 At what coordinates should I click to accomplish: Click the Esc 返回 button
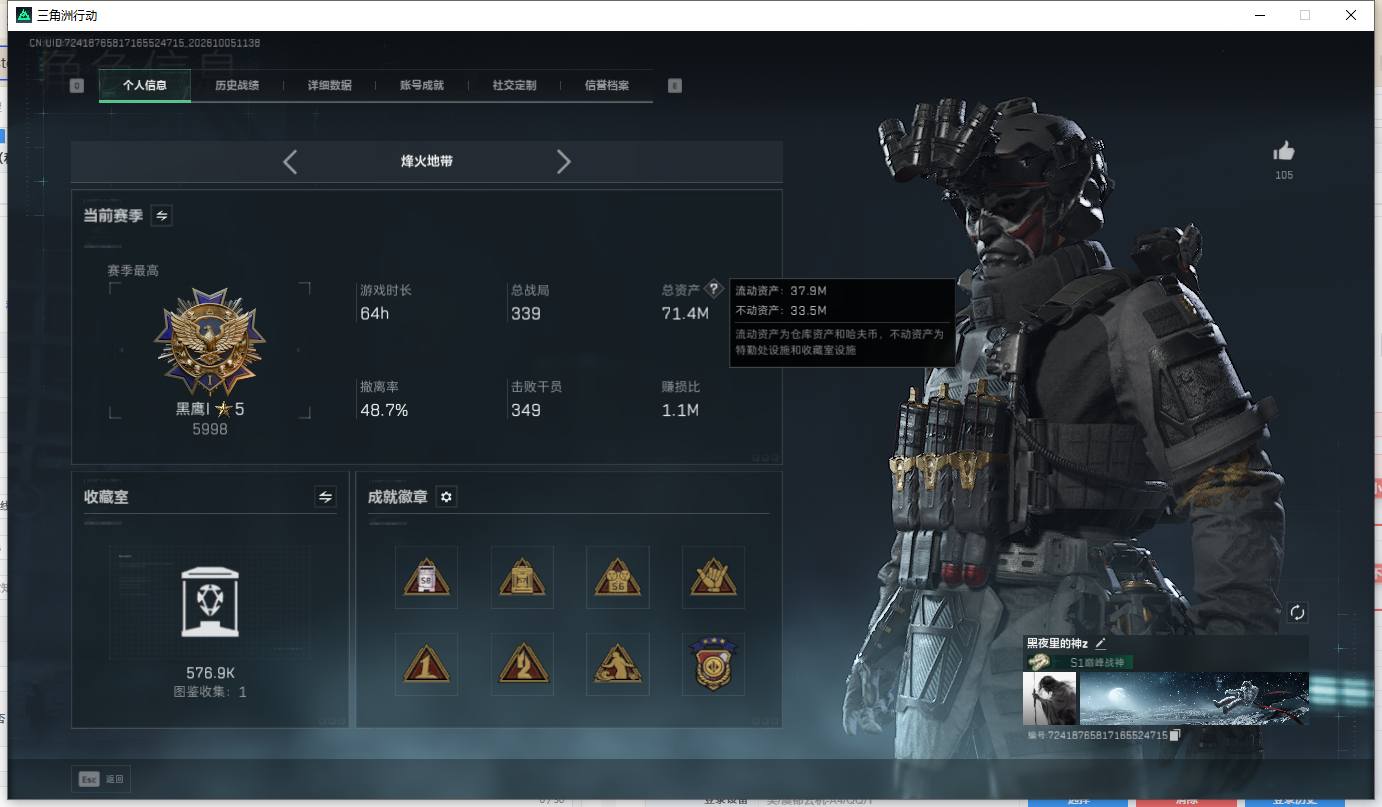pyautogui.click(x=101, y=779)
